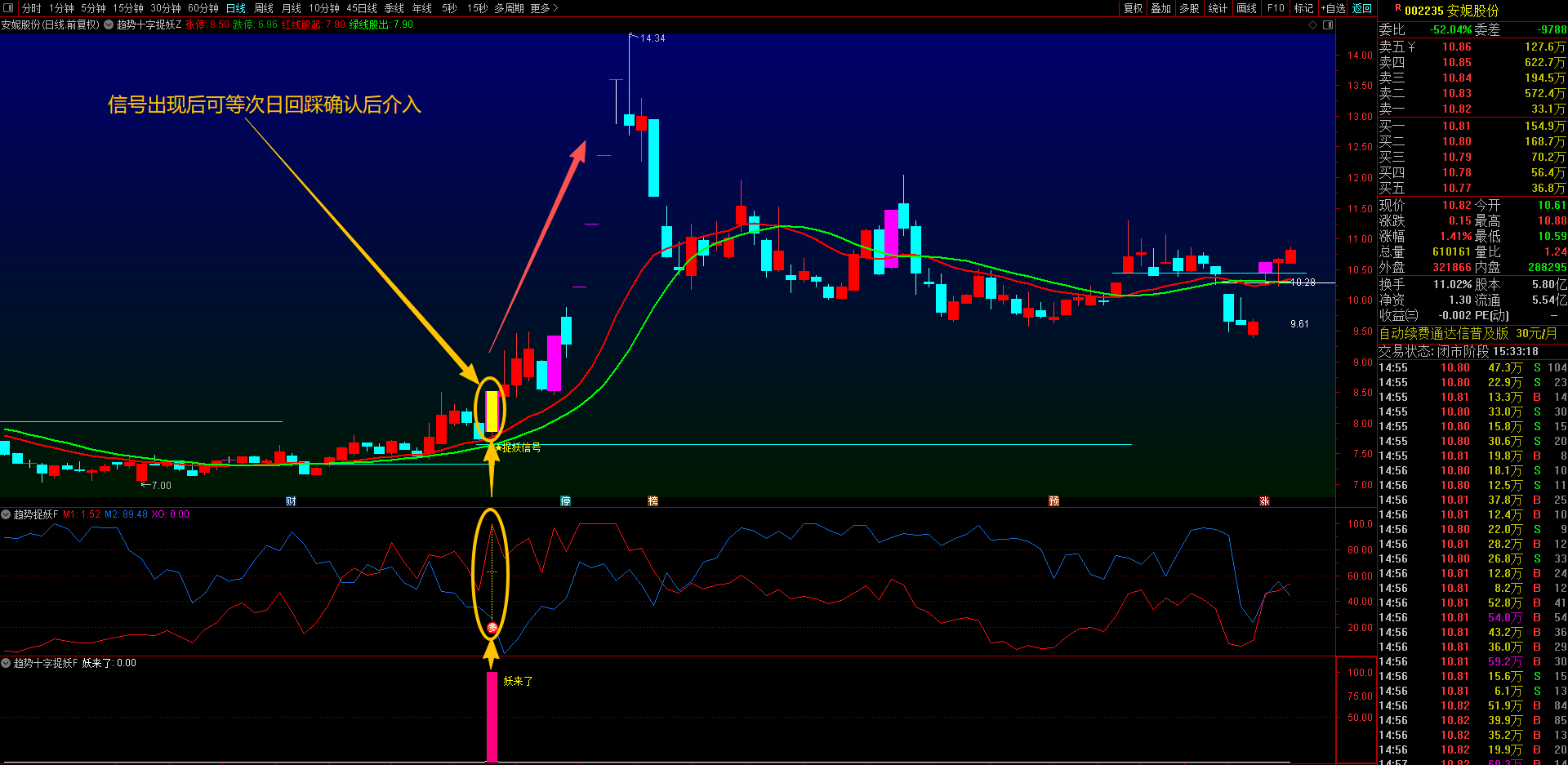Add stock via +自选 button
The image size is (1568, 765).
point(1334,8)
